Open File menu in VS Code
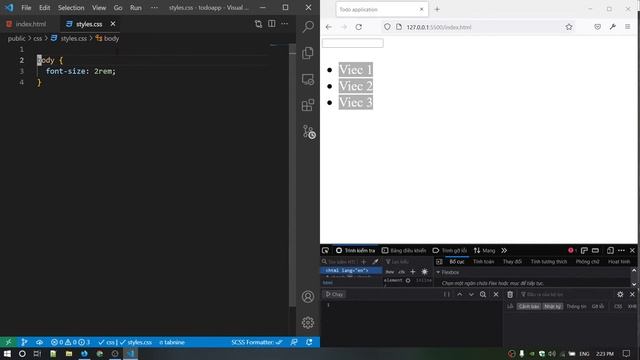Screen dimensions: 640x360 [x=26, y=8]
